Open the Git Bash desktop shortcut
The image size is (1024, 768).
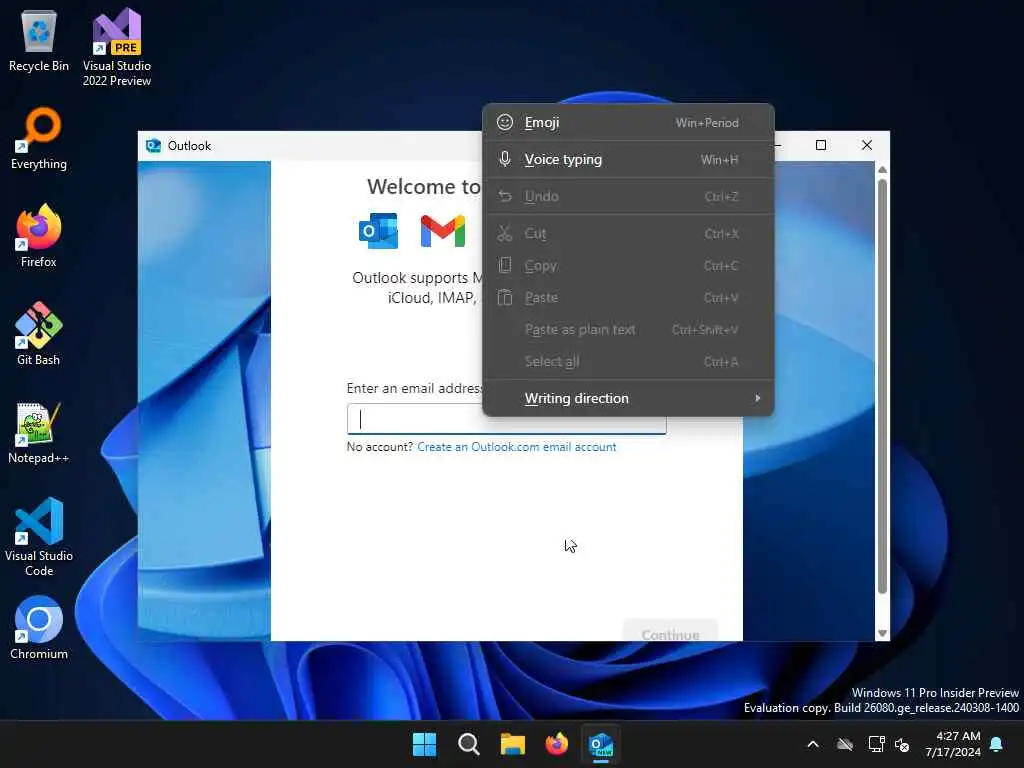[39, 334]
